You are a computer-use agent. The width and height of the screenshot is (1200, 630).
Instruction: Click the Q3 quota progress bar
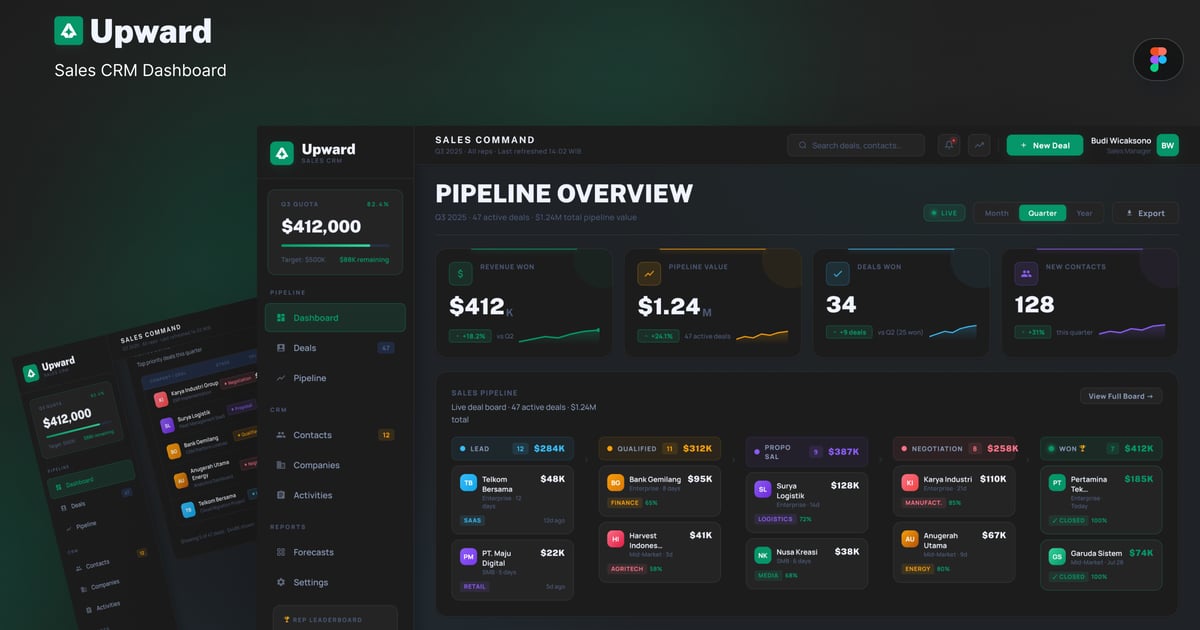[335, 245]
